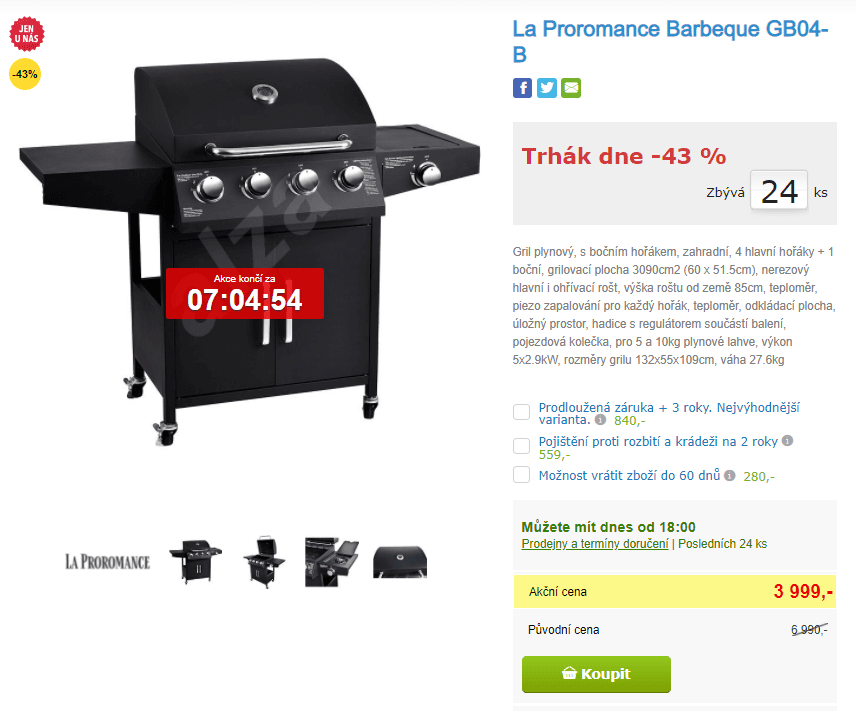The height and width of the screenshot is (711, 856).
Task: Share product on Twitter
Action: pyautogui.click(x=546, y=88)
